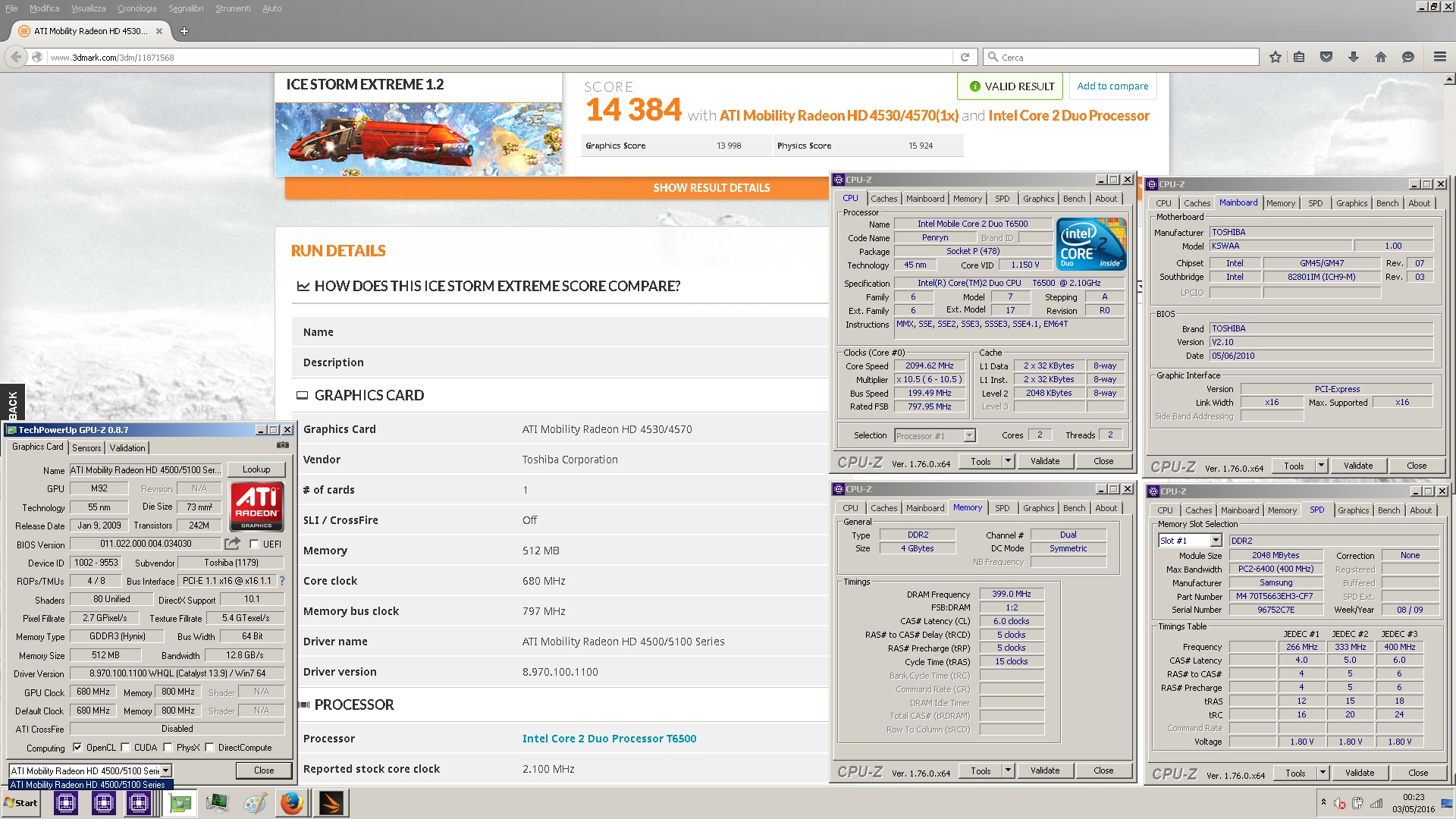Reload the page using the refresh icon
This screenshot has height=819, width=1456.
tap(965, 57)
